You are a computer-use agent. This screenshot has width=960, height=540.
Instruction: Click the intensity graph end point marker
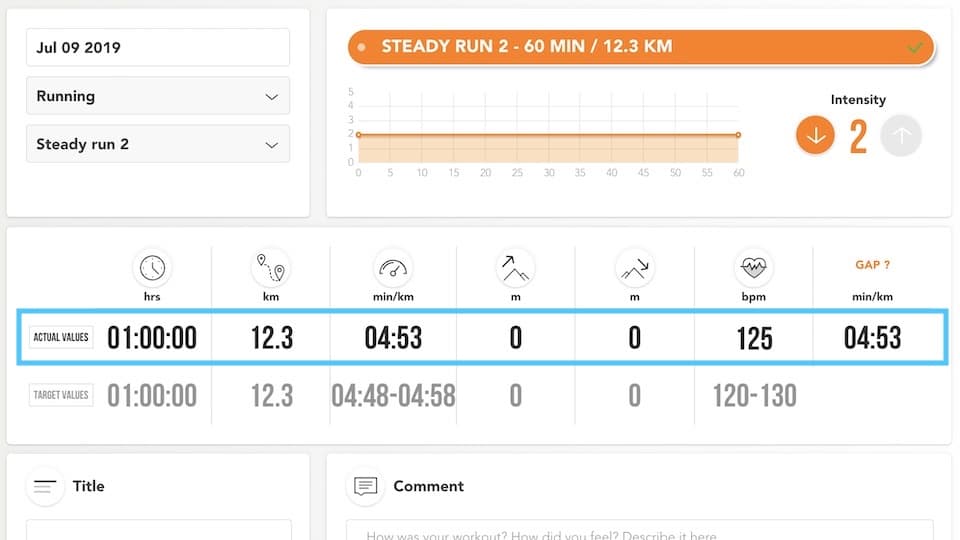pos(738,135)
